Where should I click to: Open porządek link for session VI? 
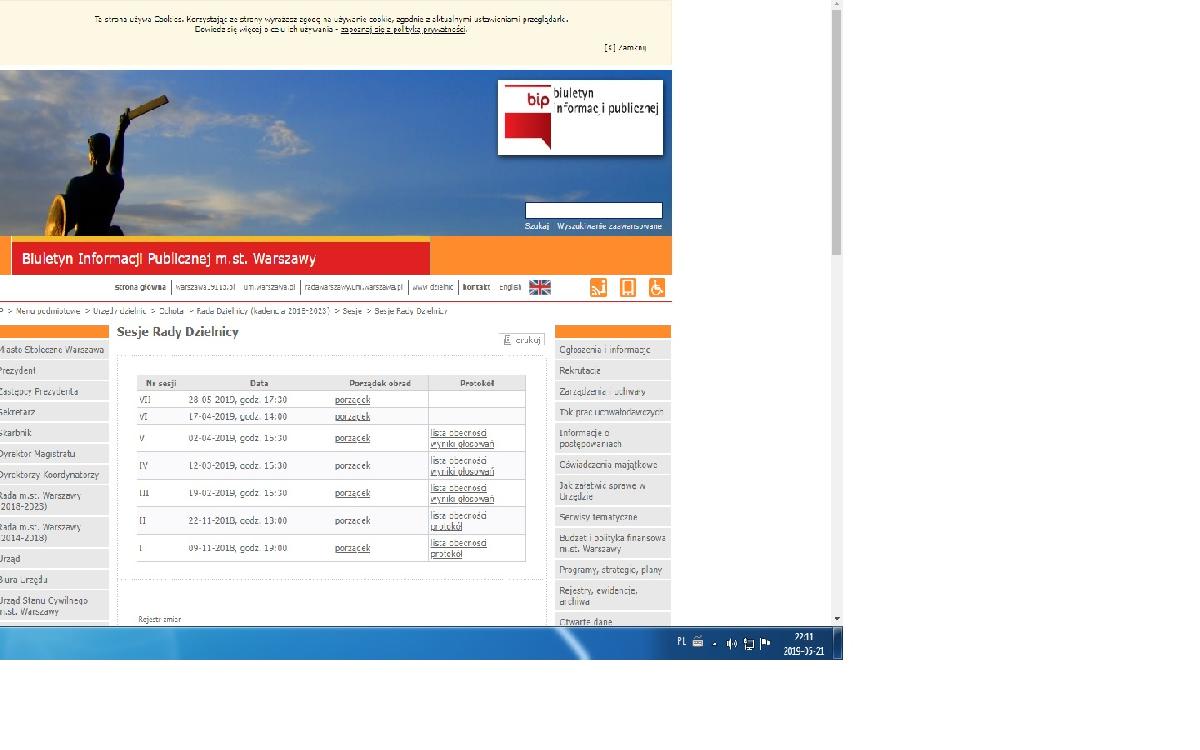click(352, 416)
